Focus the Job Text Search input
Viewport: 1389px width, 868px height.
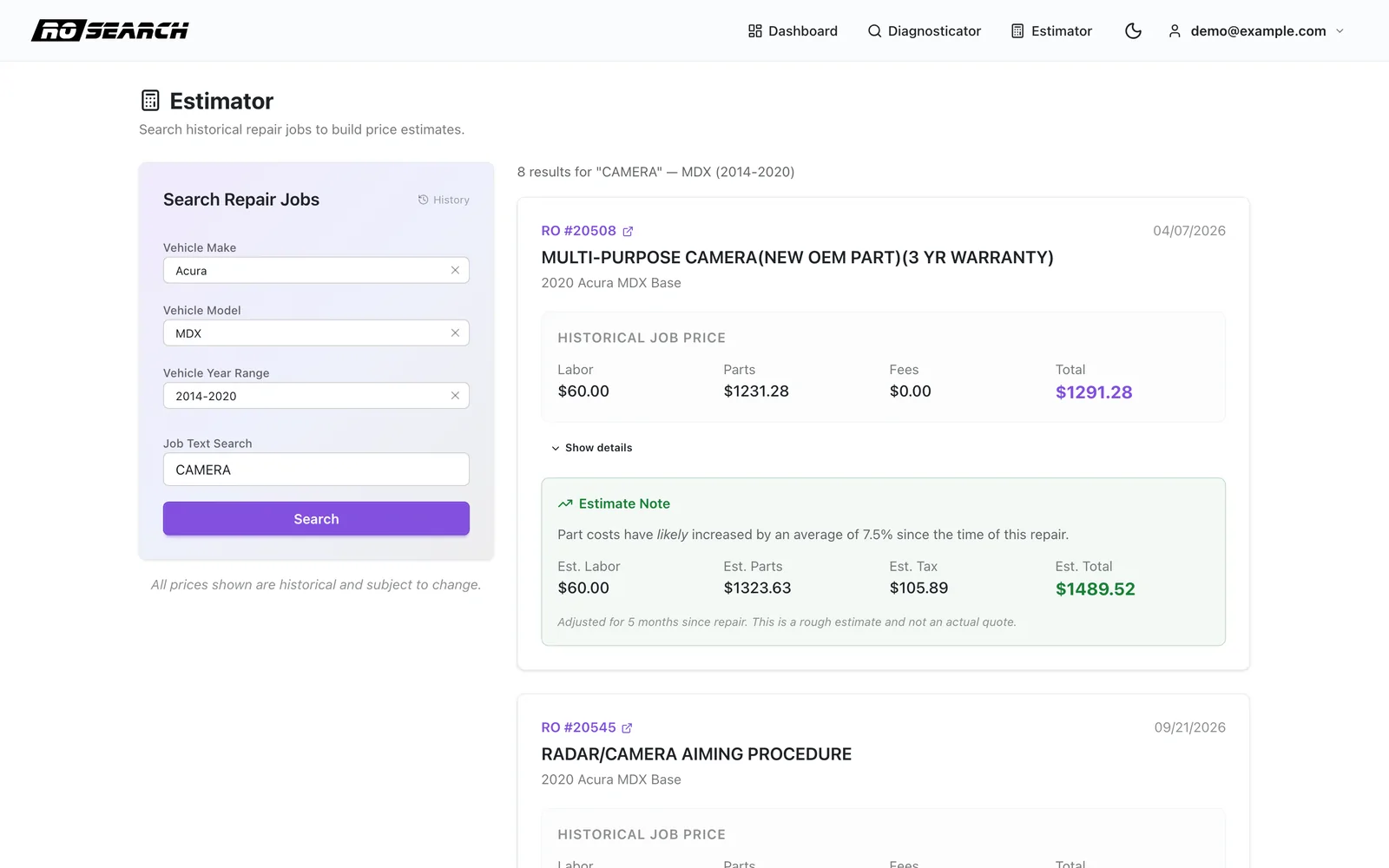tap(316, 470)
